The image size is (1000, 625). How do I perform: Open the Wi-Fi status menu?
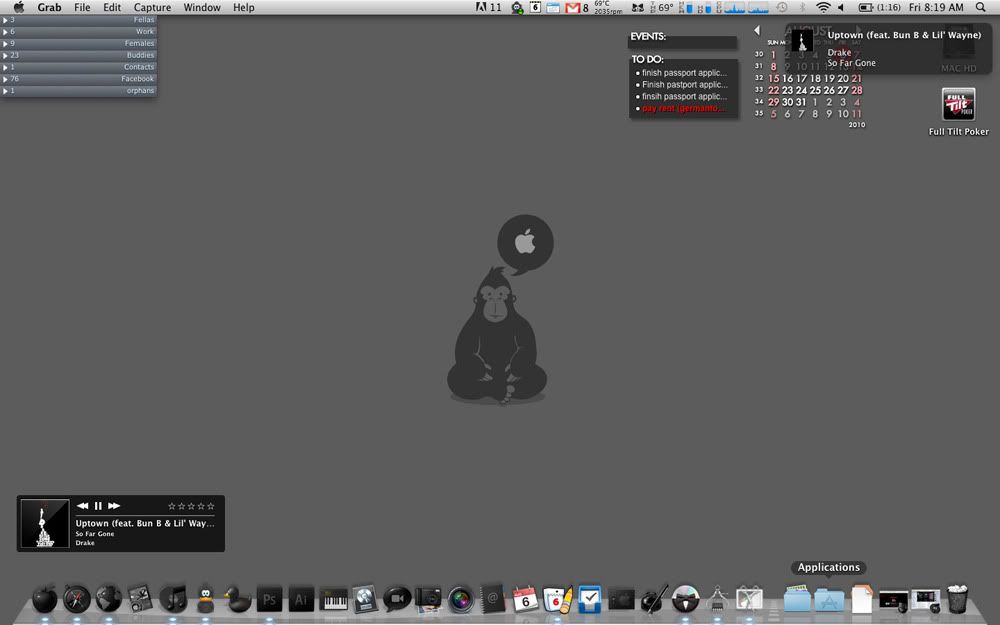tap(823, 8)
